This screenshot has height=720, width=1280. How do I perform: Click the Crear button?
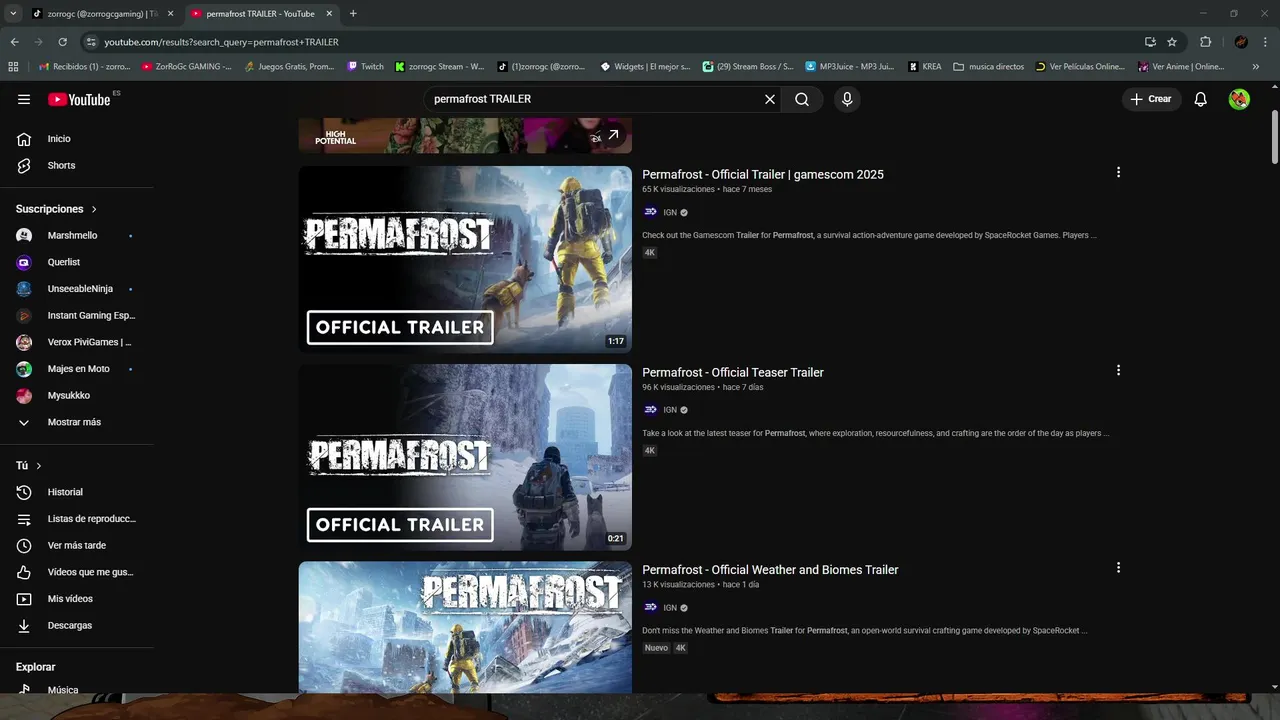[x=1151, y=99]
